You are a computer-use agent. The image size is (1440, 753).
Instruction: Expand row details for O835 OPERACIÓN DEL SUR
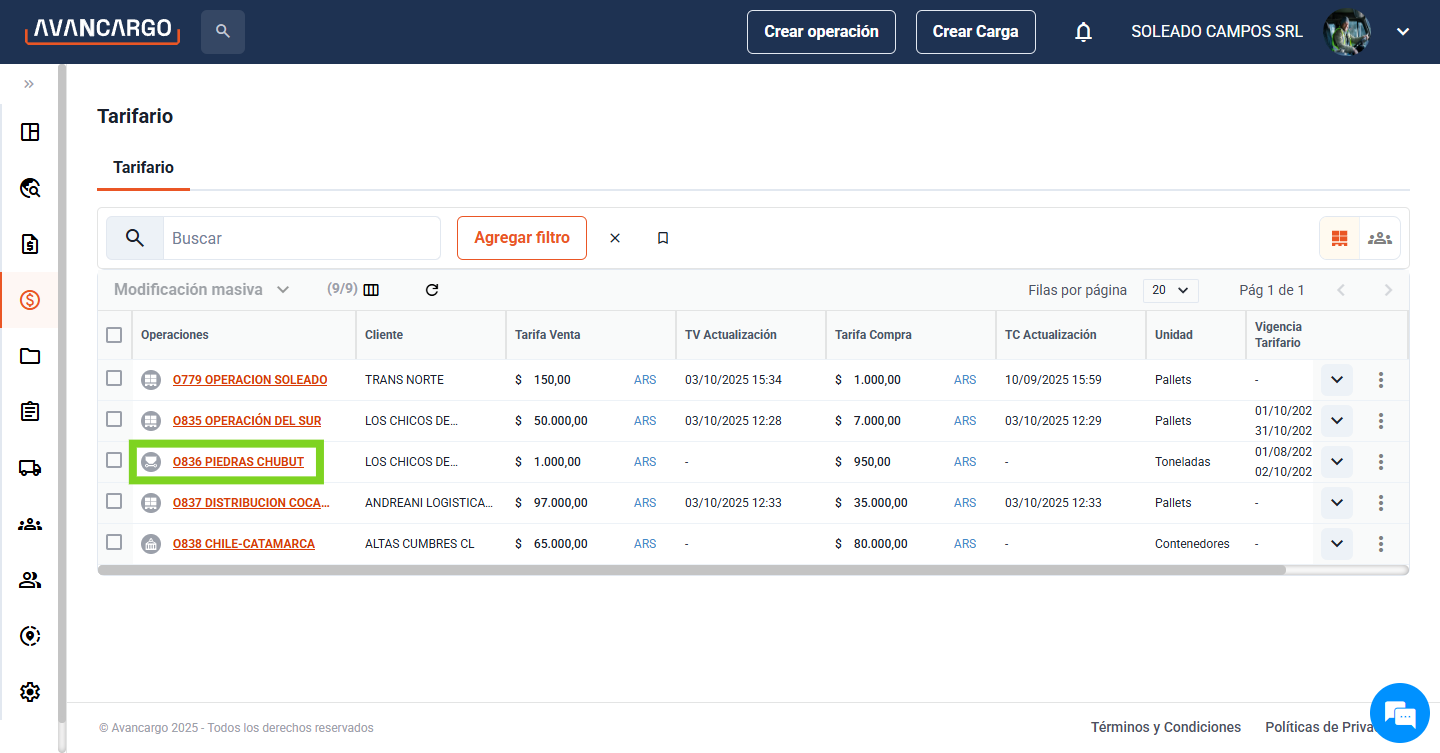(1336, 421)
